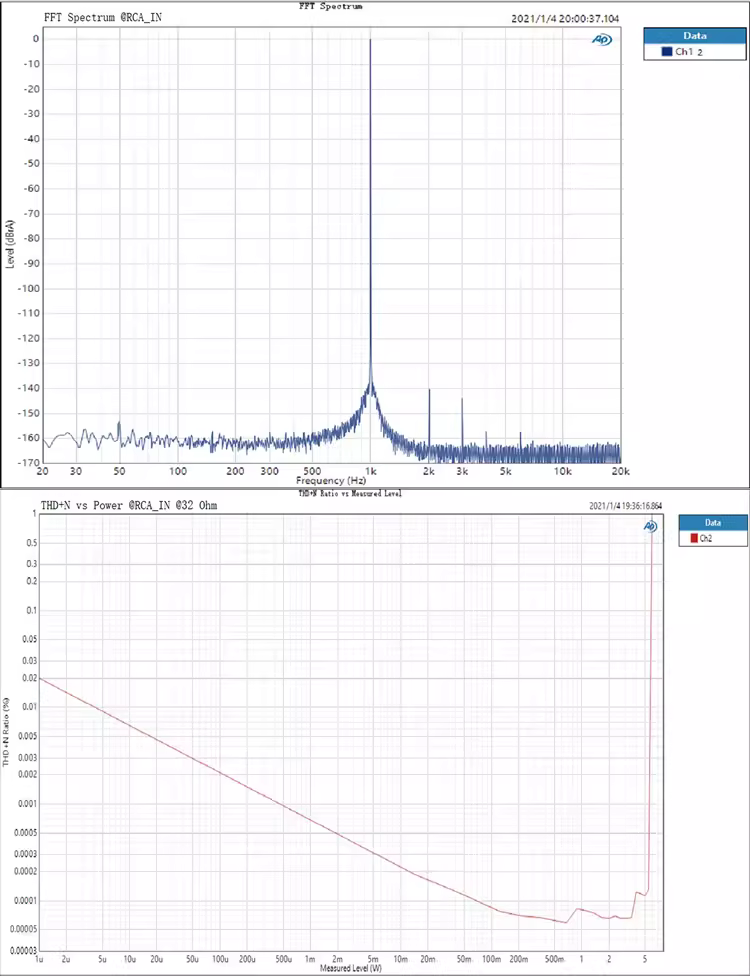Select the "Measured Level (W)" axis label
The image size is (750, 976).
click(x=350, y=969)
